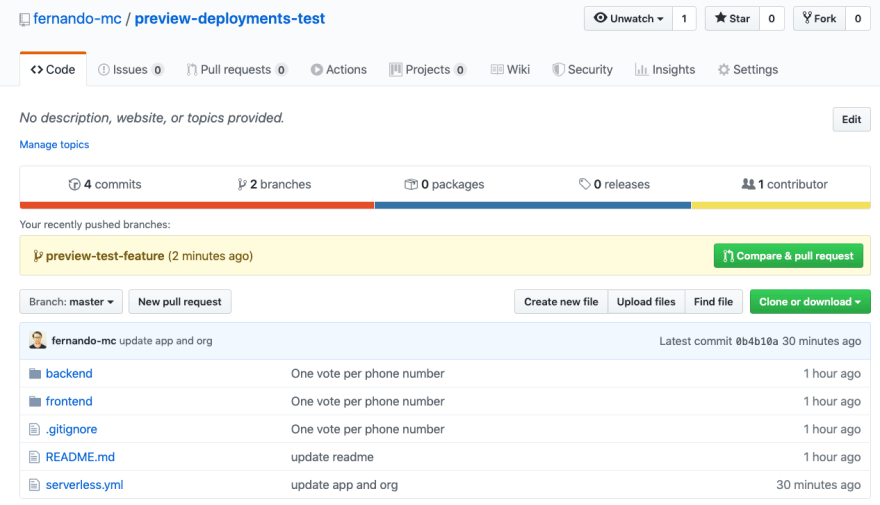Open the backend folder
Screen dimensions: 880x505
point(69,374)
